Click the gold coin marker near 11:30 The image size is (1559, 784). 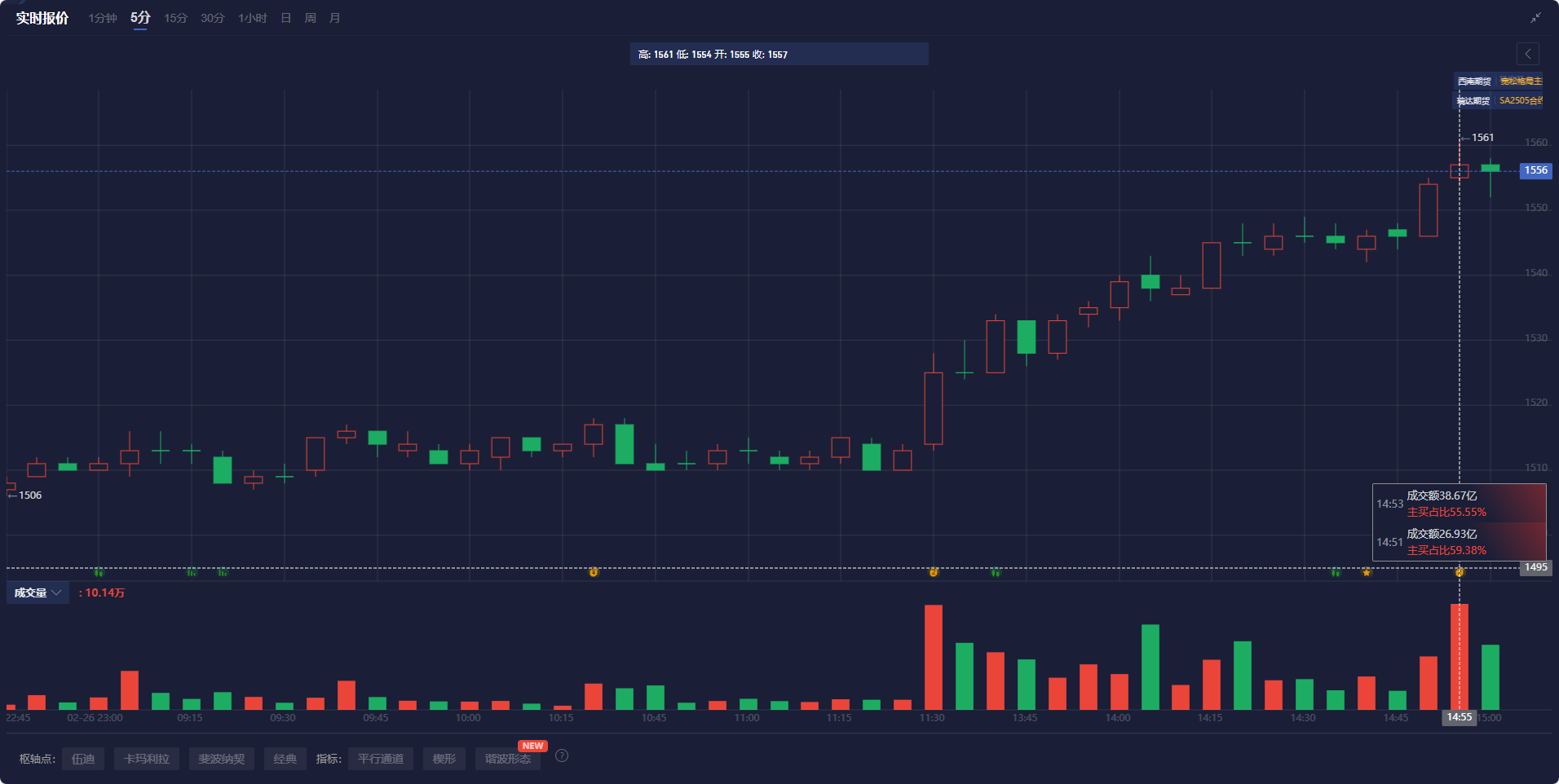point(932,572)
